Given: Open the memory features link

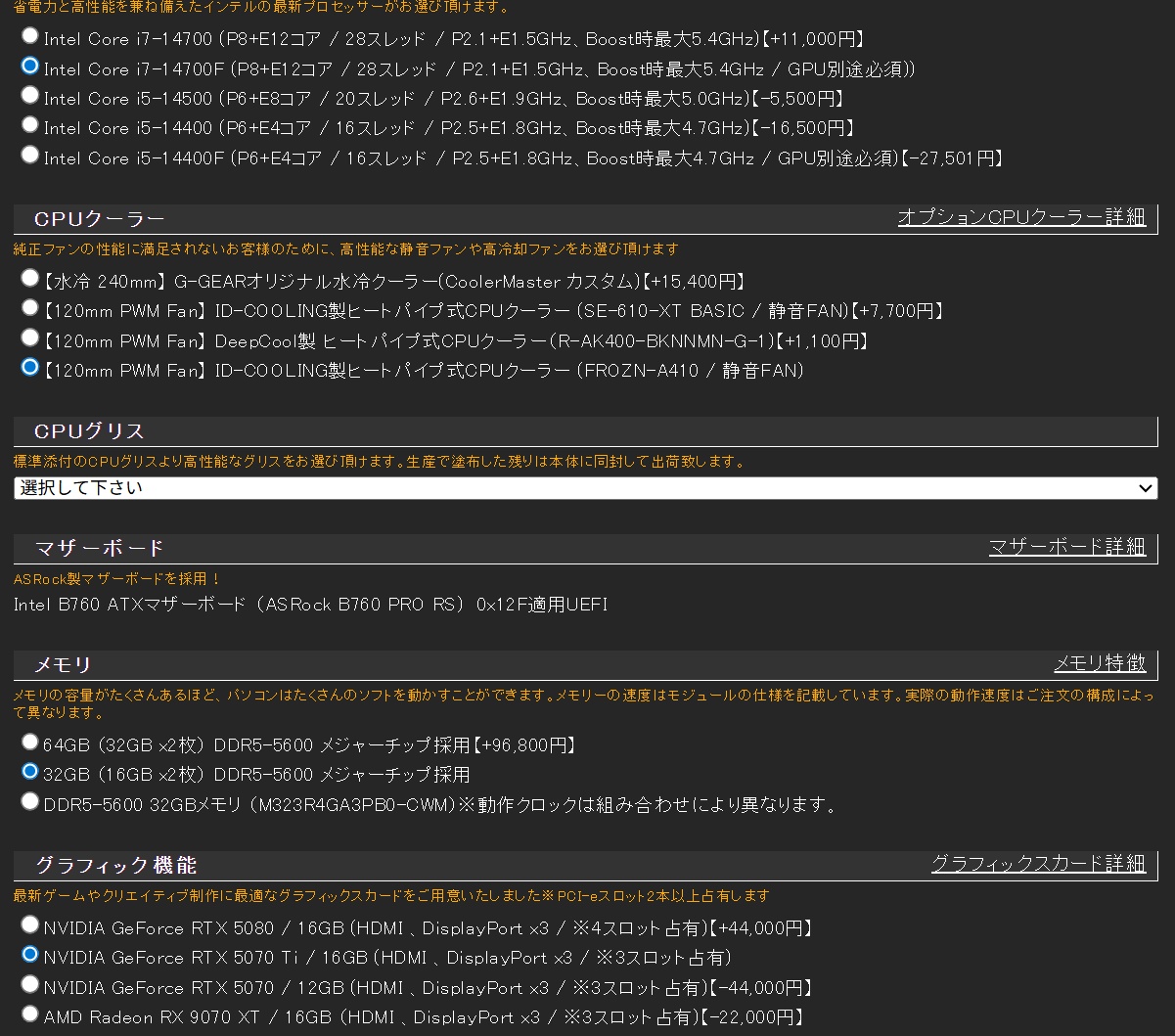Looking at the screenshot, I should pyautogui.click(x=1099, y=663).
